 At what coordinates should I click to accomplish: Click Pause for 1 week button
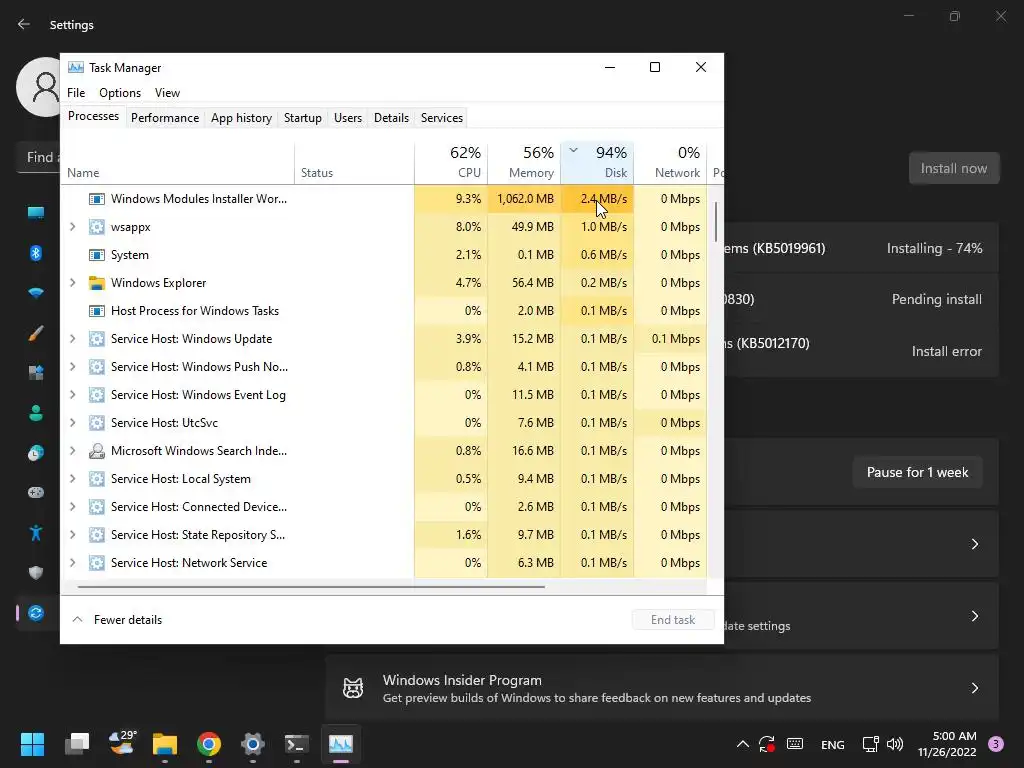click(917, 472)
